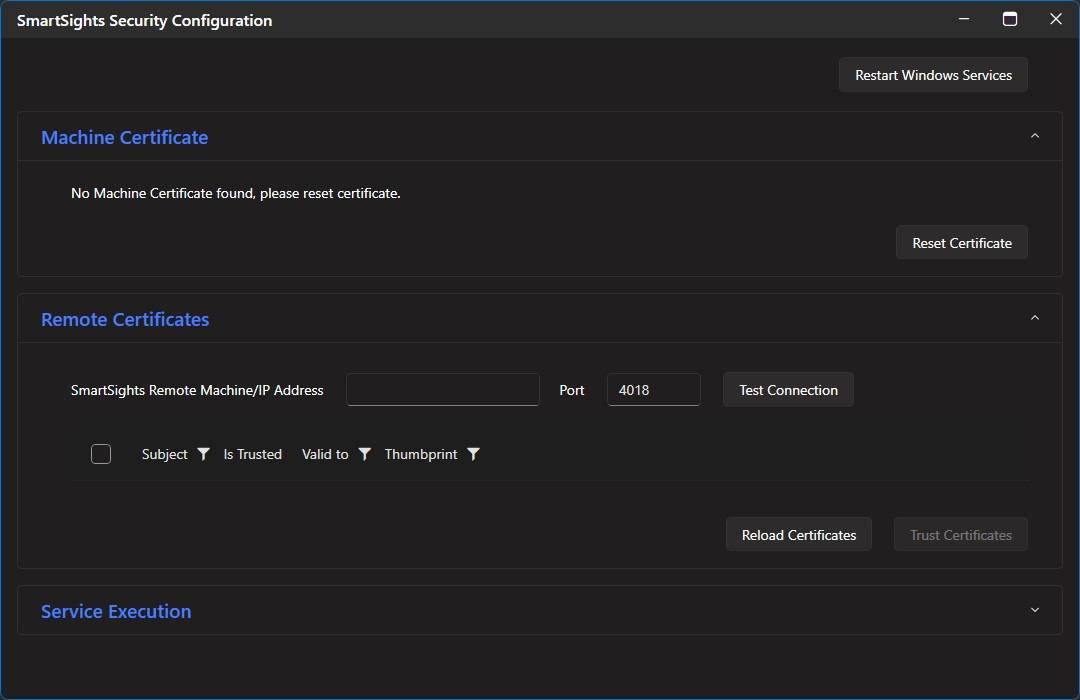Click the Remote Certificates heading

pyautogui.click(x=125, y=319)
